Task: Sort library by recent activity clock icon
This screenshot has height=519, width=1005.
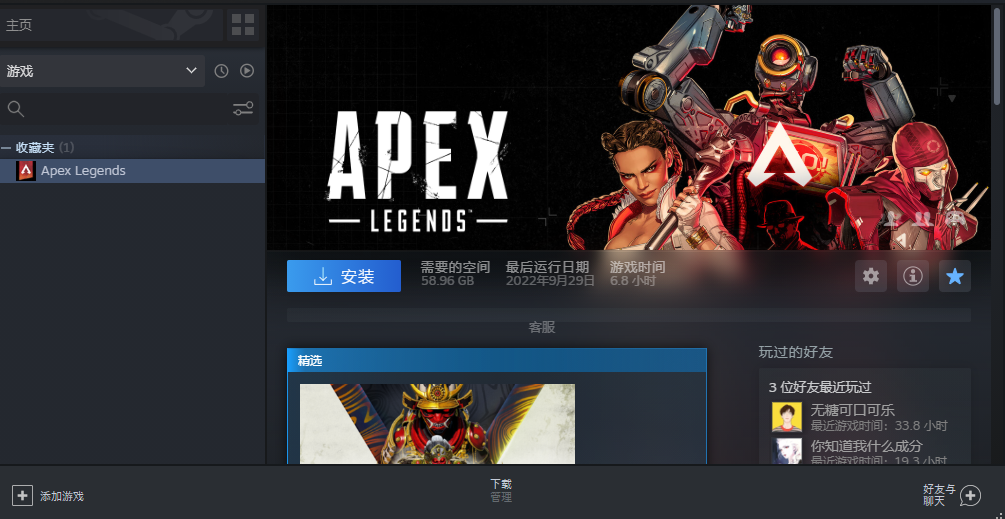Action: tap(221, 71)
